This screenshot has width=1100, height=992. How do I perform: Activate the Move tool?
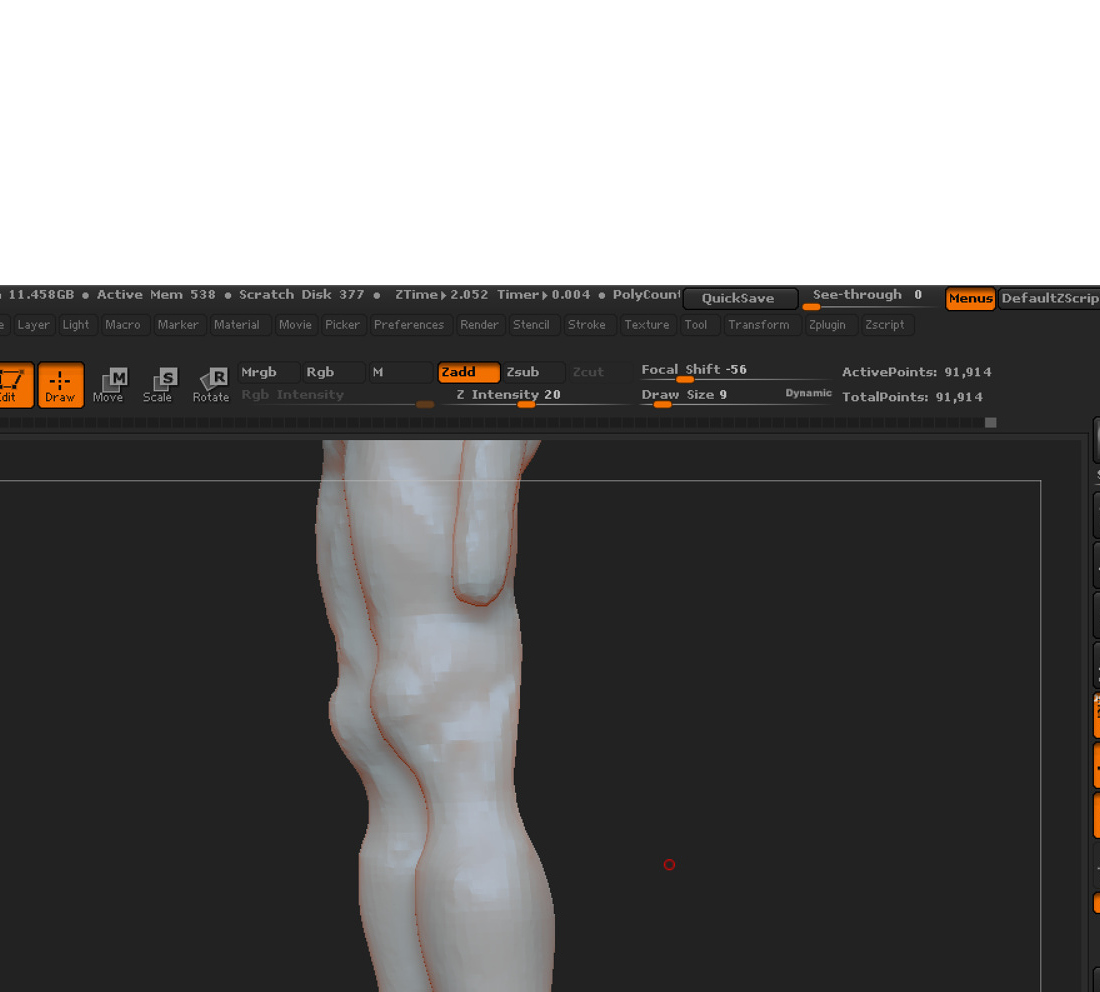point(109,384)
